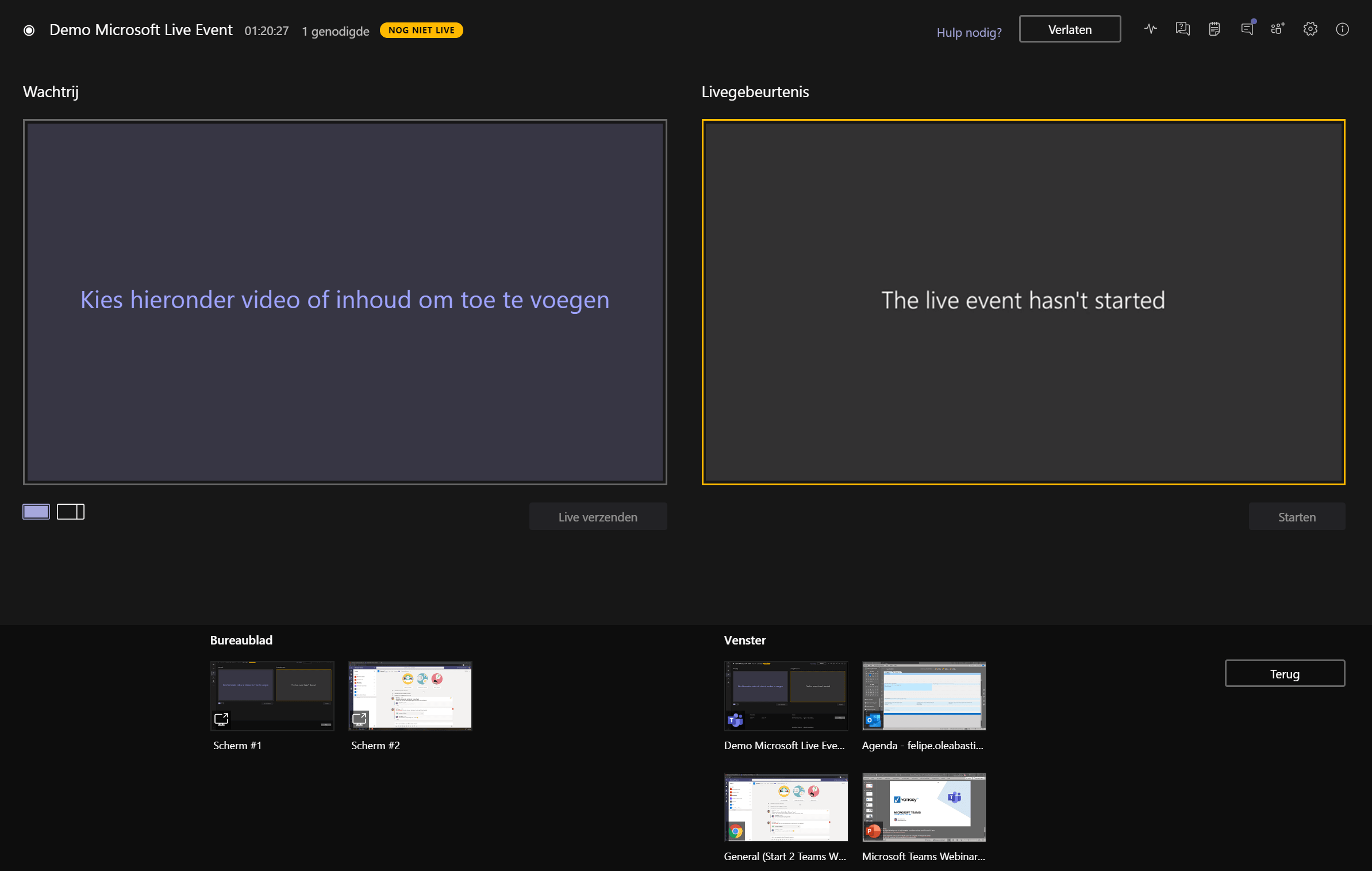Open the Q&A panel icon

tap(1182, 29)
